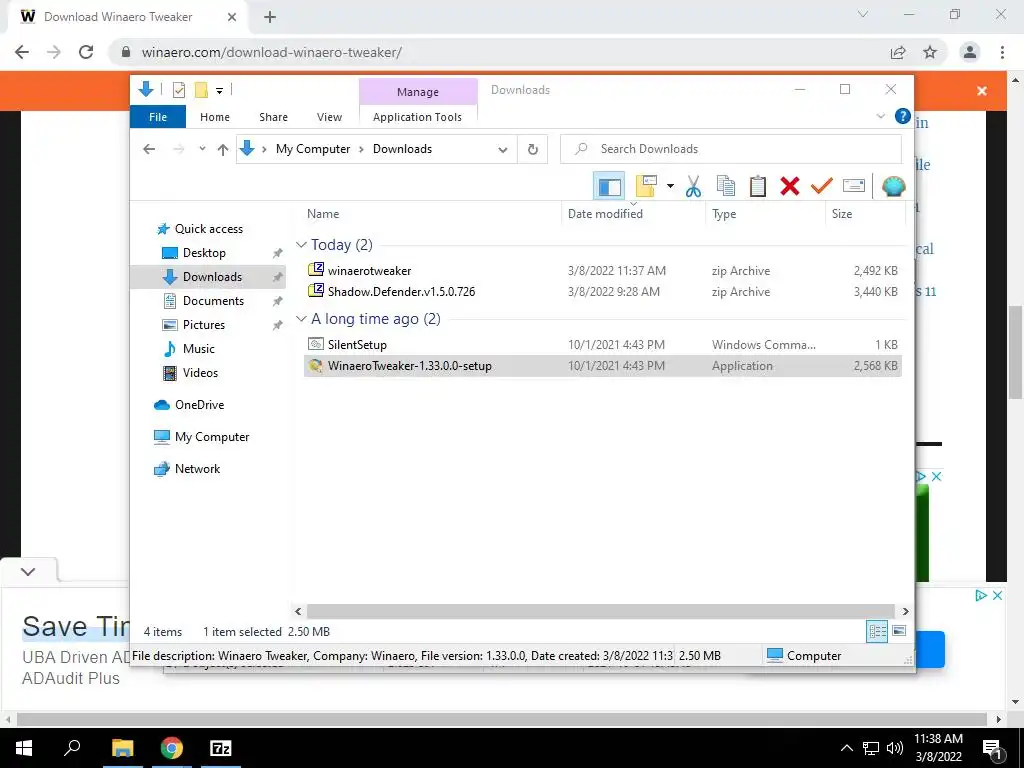
Task: Open the File tab
Action: pos(158,117)
